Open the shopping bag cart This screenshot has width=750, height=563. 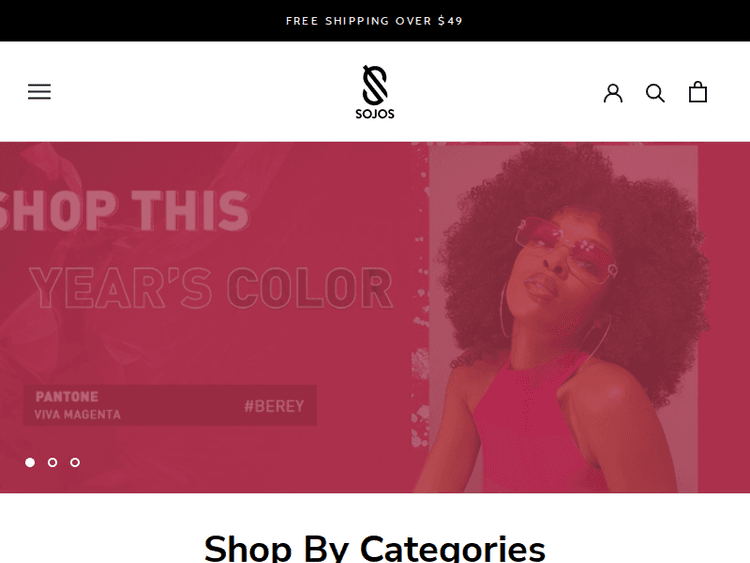coord(697,92)
